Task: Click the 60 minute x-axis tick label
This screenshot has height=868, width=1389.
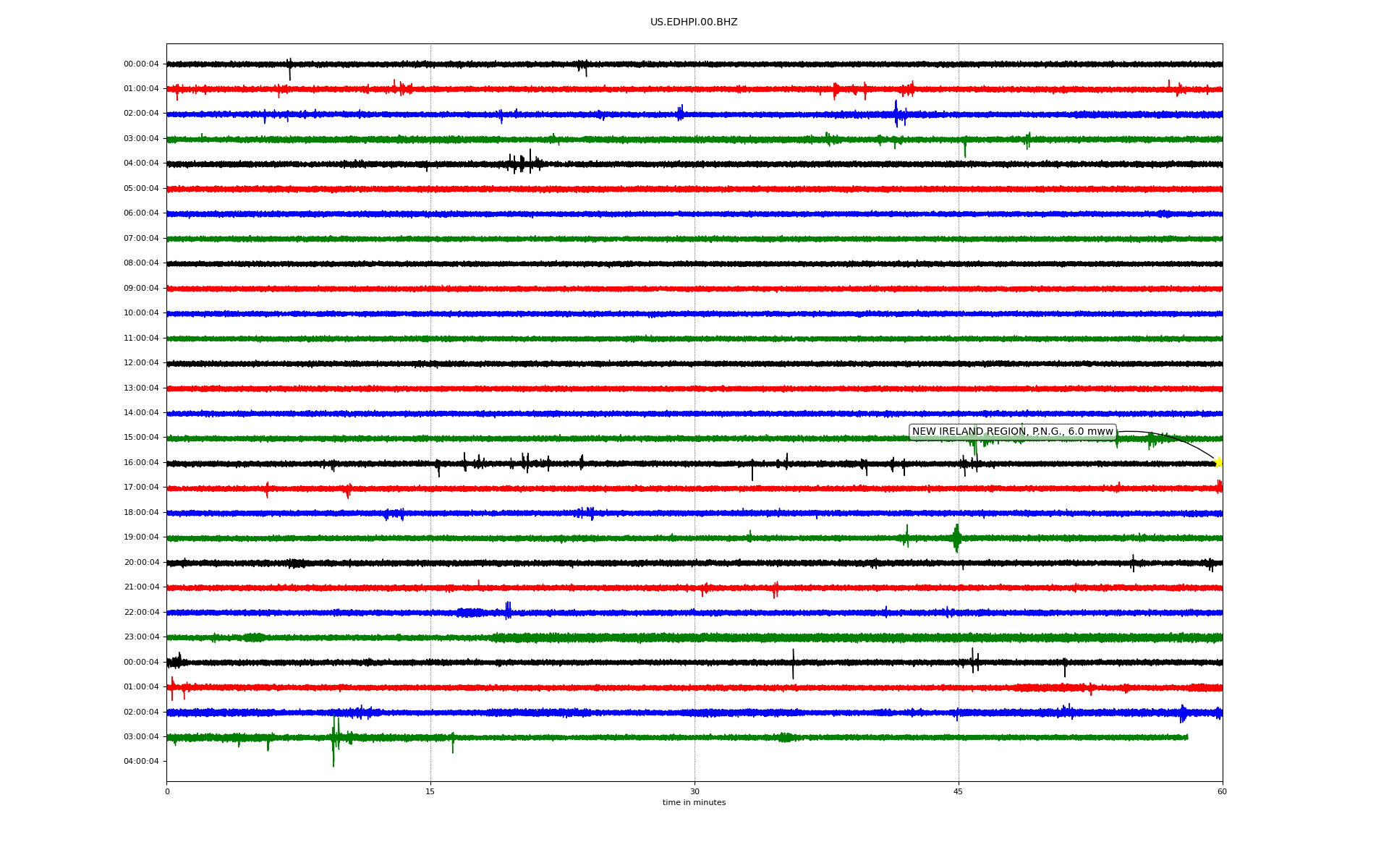Action: click(x=1222, y=791)
